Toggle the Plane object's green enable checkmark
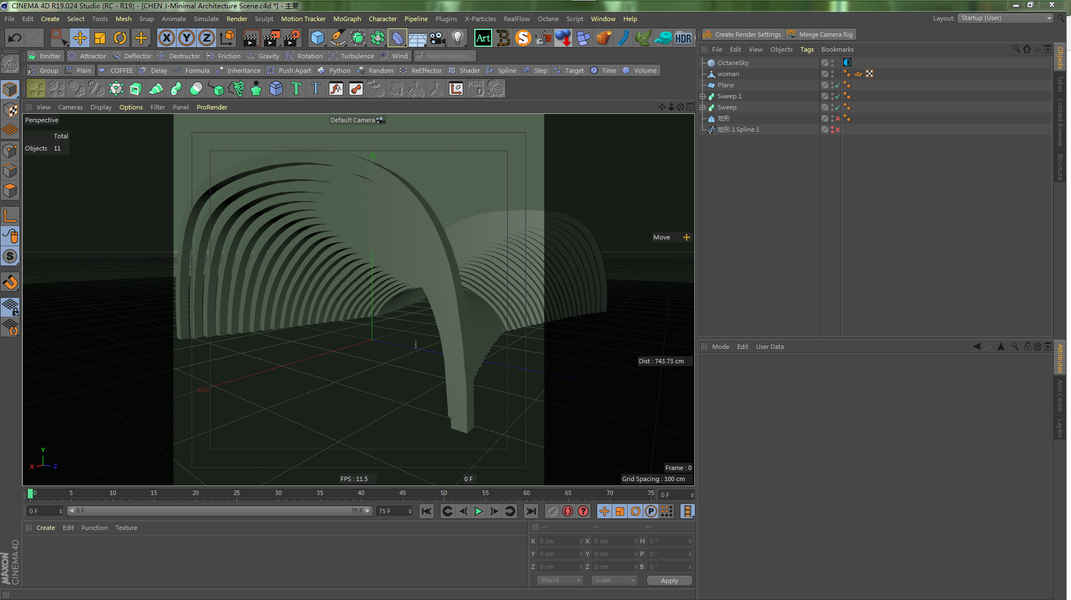The width and height of the screenshot is (1071, 600). pos(836,85)
